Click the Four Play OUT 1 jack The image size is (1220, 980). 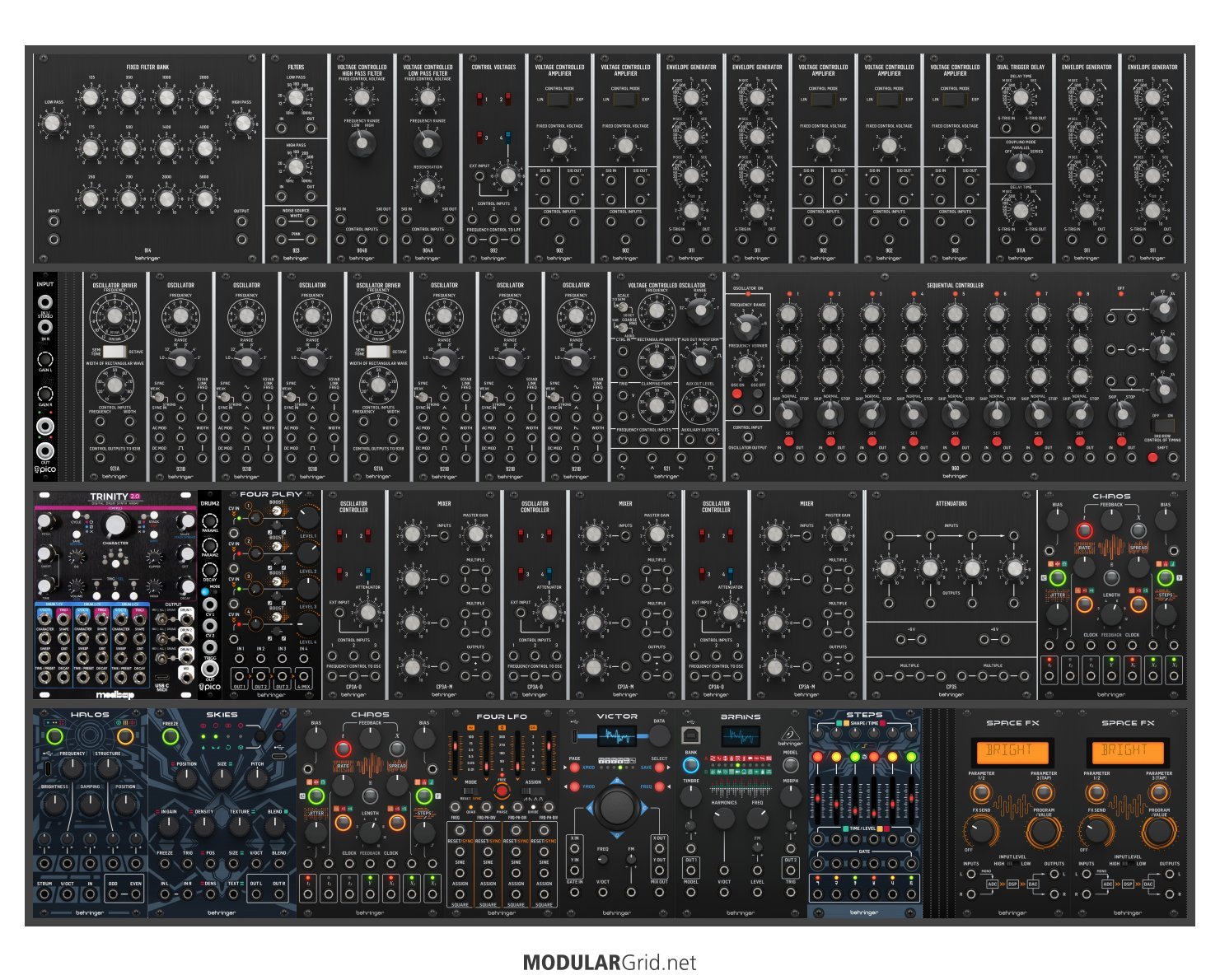tap(240, 677)
